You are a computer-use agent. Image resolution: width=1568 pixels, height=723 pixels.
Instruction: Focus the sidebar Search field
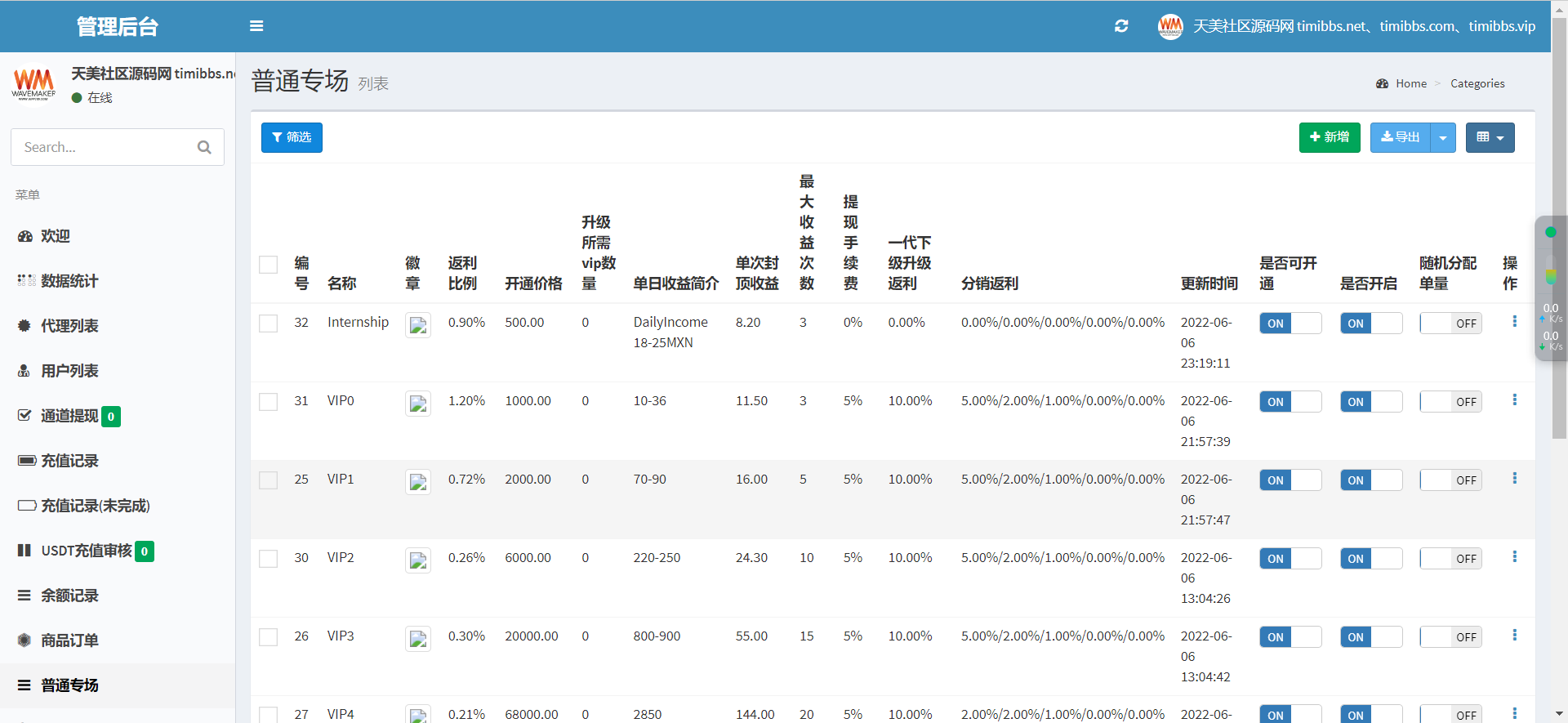point(118,147)
